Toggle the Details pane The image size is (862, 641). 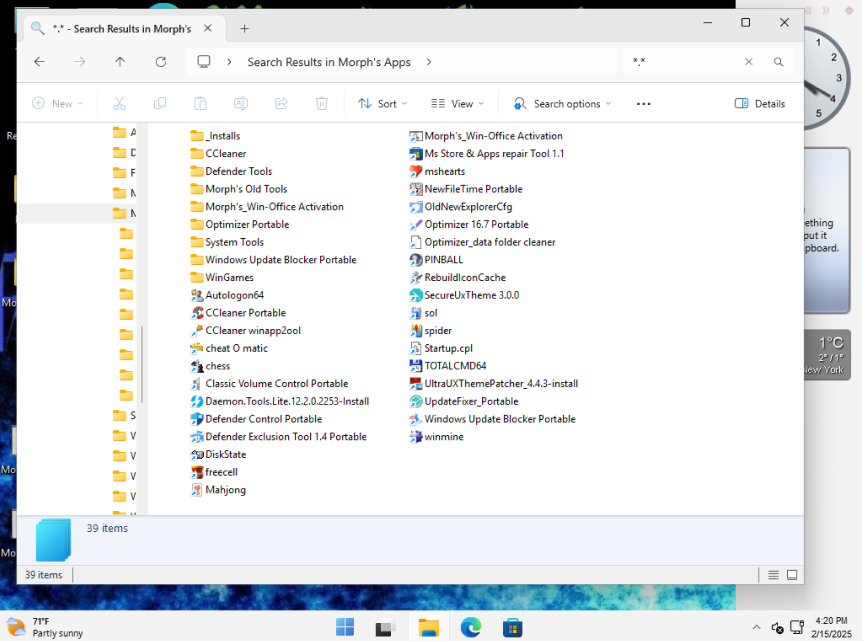[760, 103]
